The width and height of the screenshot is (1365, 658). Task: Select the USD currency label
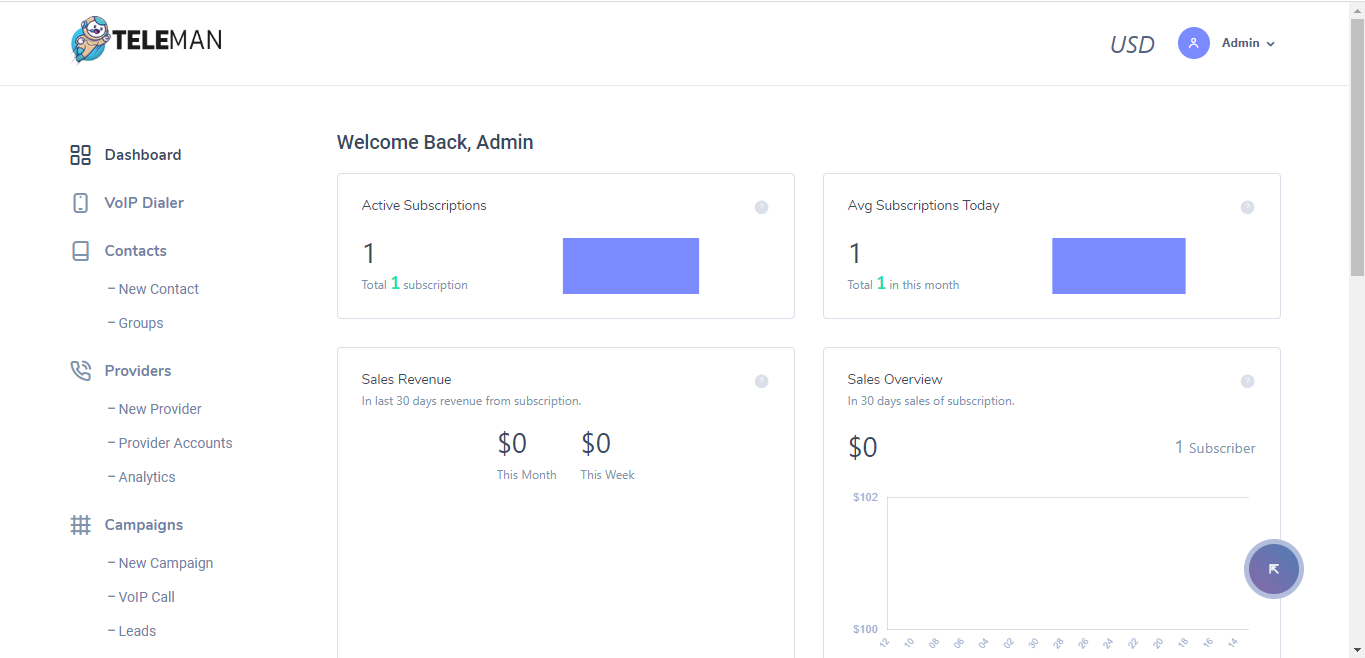1131,43
